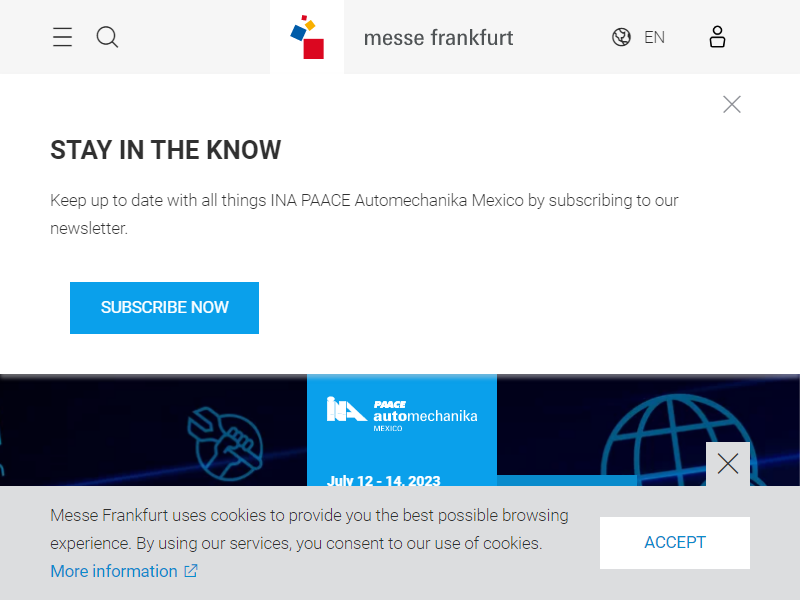Click the wrench-in-hand graphic in the banner
Viewport: 800px width, 600px height.
[225, 444]
